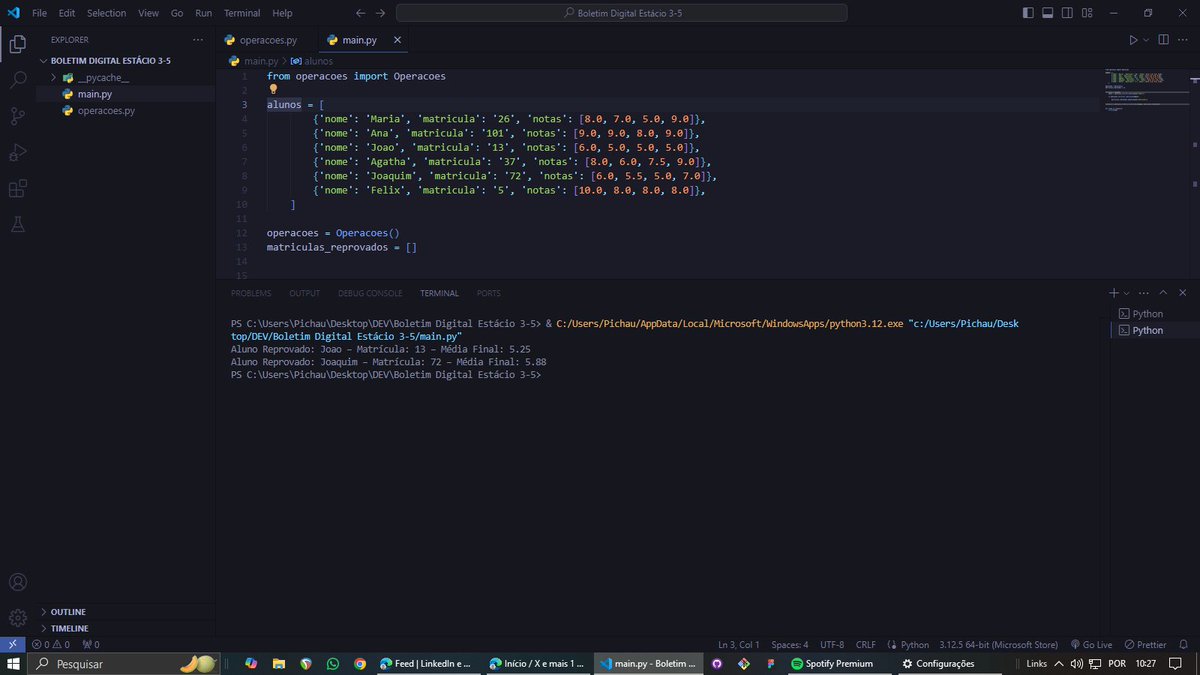
Task: Open the Extensions view
Action: click(x=17, y=188)
